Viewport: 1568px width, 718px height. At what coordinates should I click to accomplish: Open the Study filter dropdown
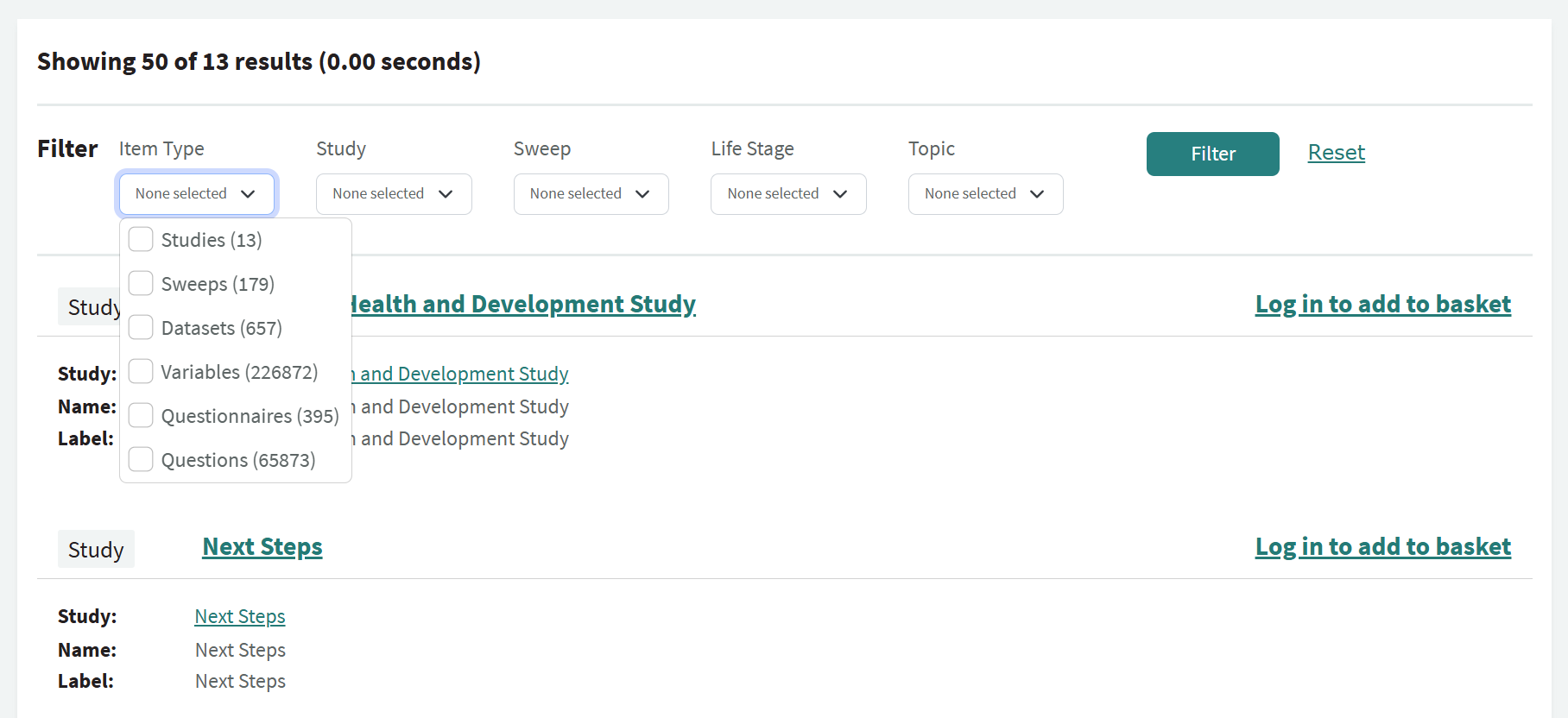pyautogui.click(x=393, y=194)
